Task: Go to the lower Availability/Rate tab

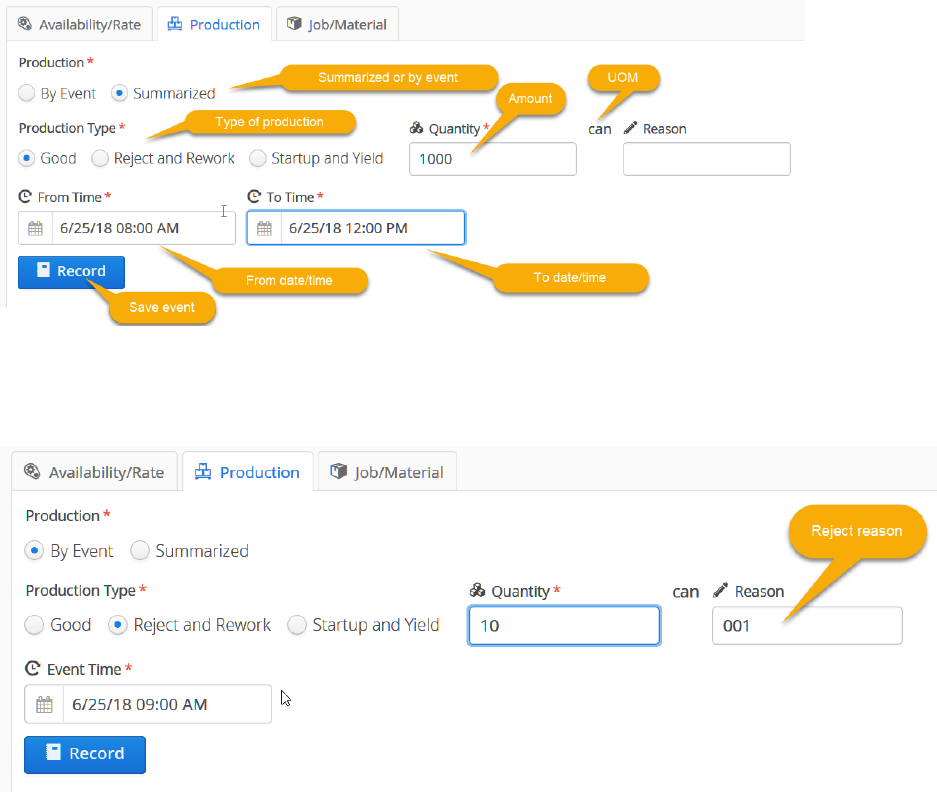Action: (95, 472)
